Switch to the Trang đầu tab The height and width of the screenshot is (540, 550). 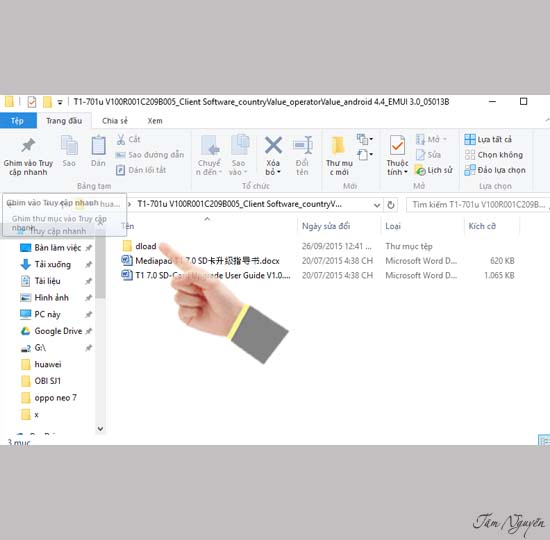tap(64, 121)
